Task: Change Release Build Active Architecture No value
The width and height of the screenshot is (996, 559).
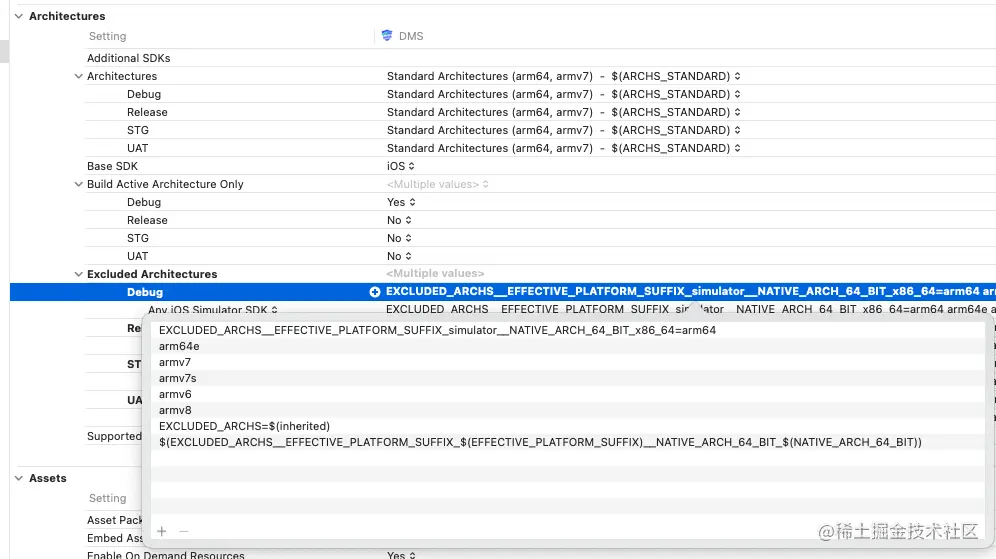Action: (400, 220)
